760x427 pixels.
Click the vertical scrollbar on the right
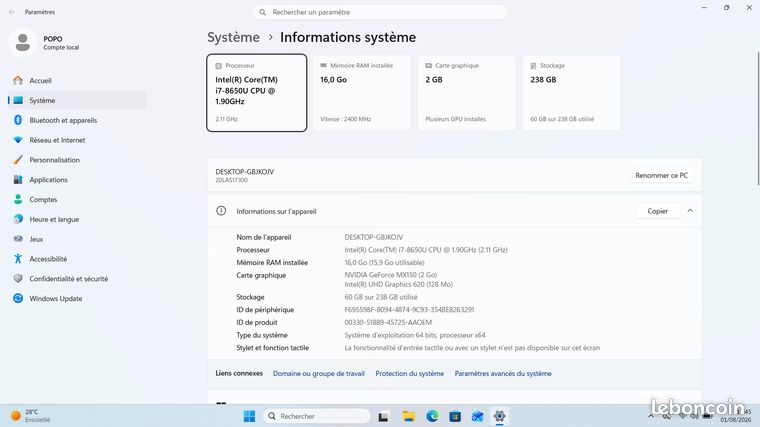(758, 118)
